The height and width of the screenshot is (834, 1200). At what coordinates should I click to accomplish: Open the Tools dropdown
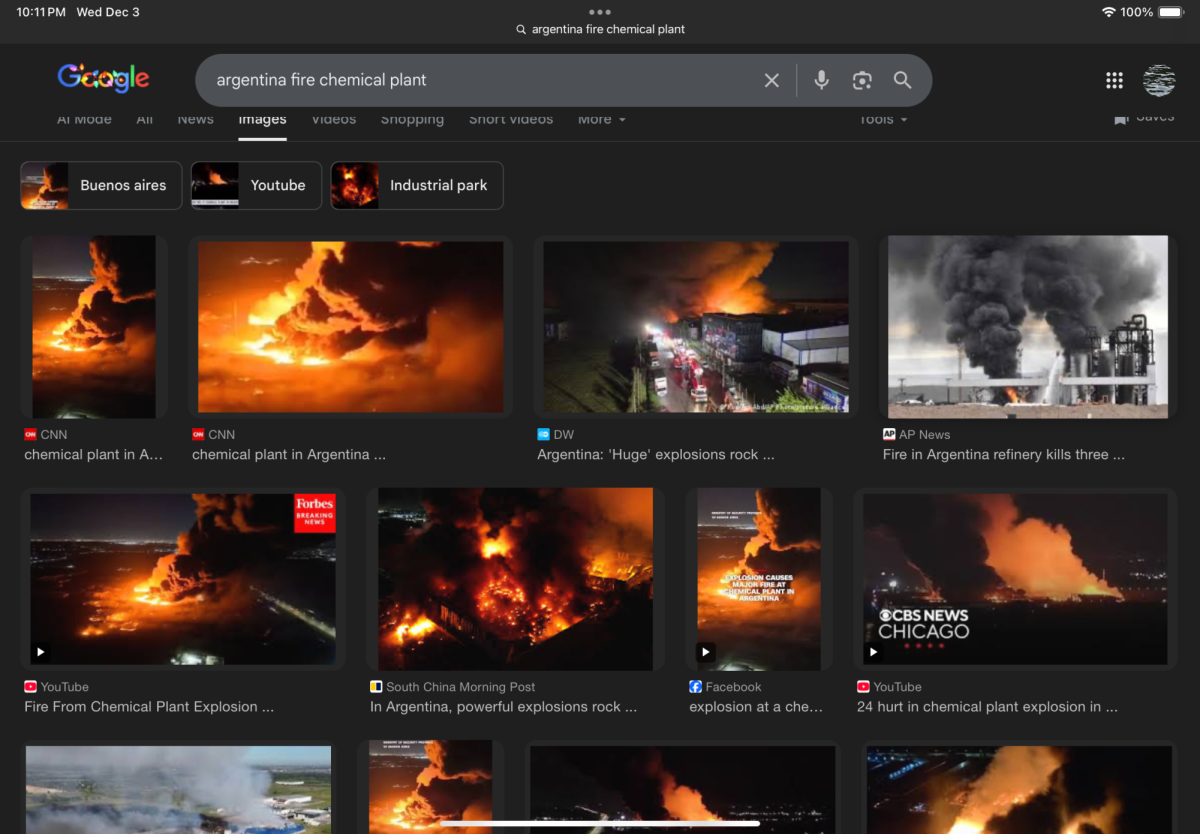point(881,119)
